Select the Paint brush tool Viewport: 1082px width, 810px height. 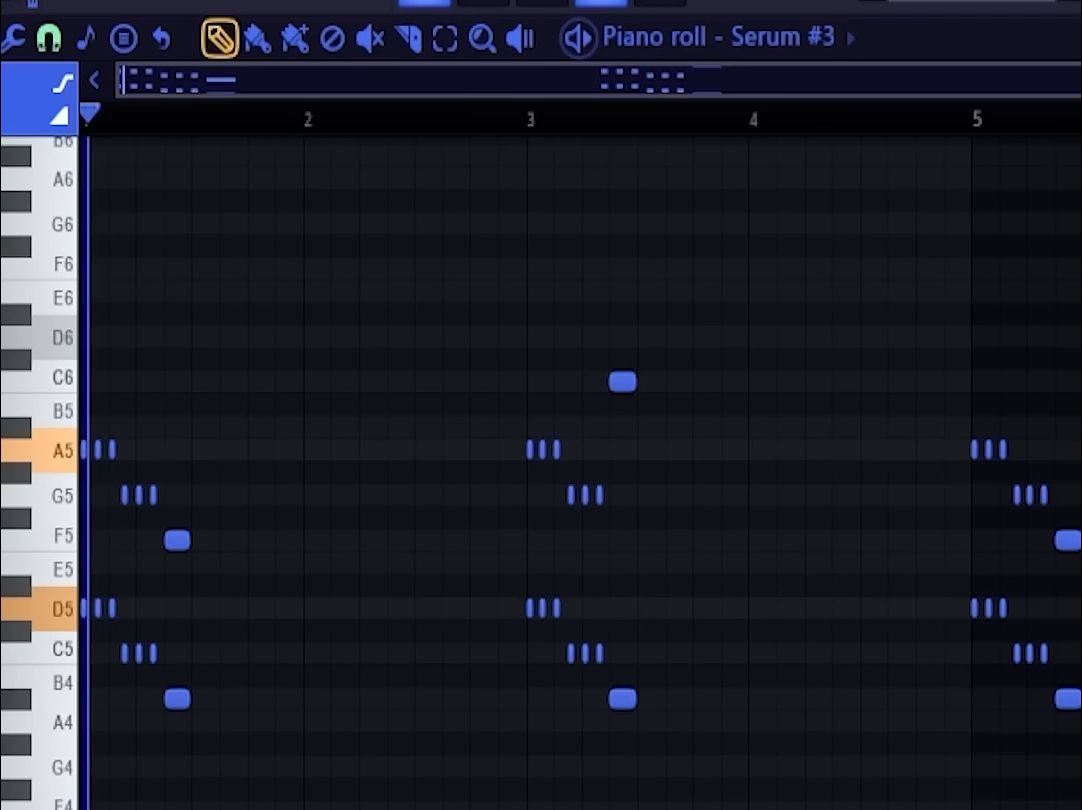point(257,39)
